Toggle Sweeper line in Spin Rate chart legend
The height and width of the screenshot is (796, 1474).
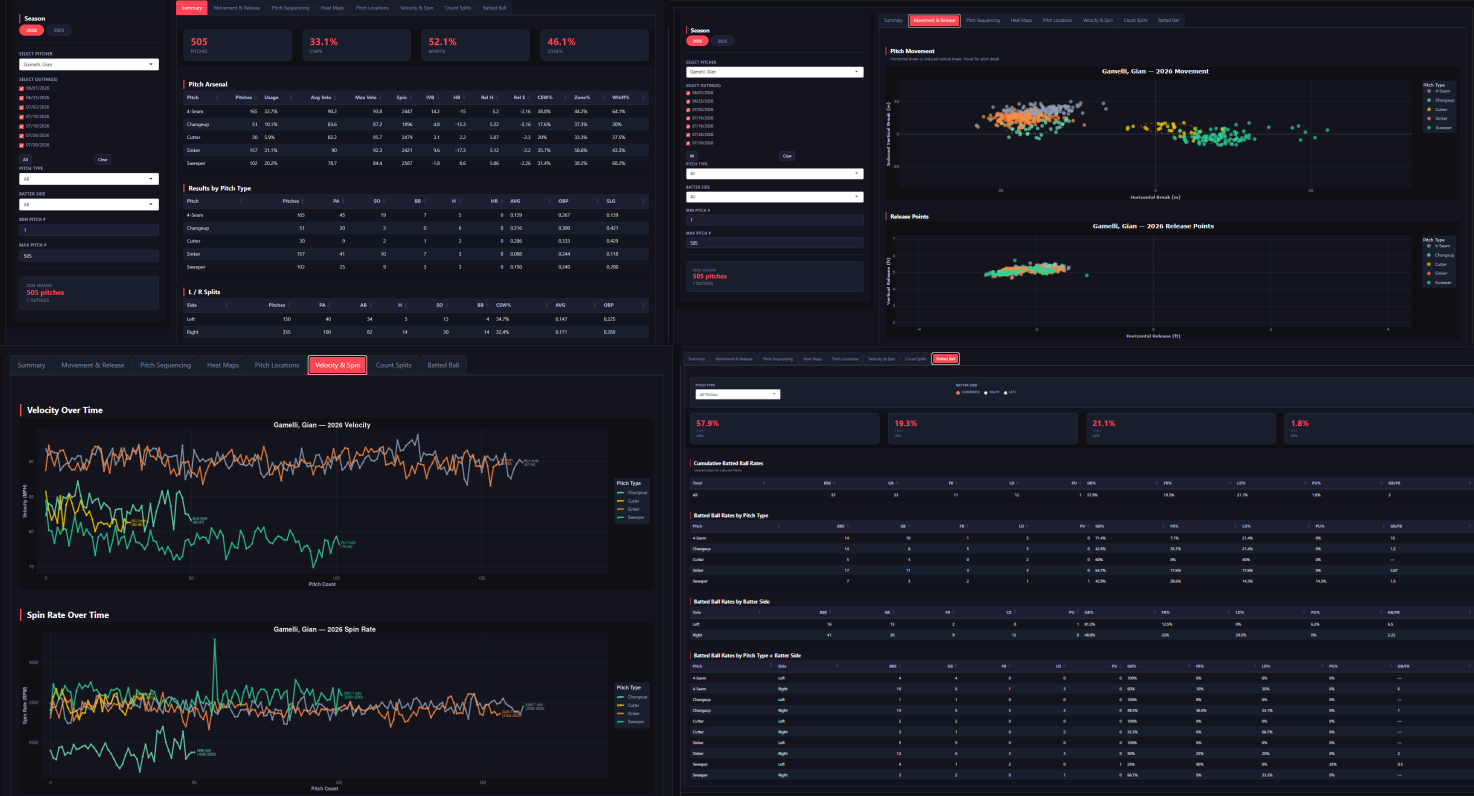(x=633, y=721)
